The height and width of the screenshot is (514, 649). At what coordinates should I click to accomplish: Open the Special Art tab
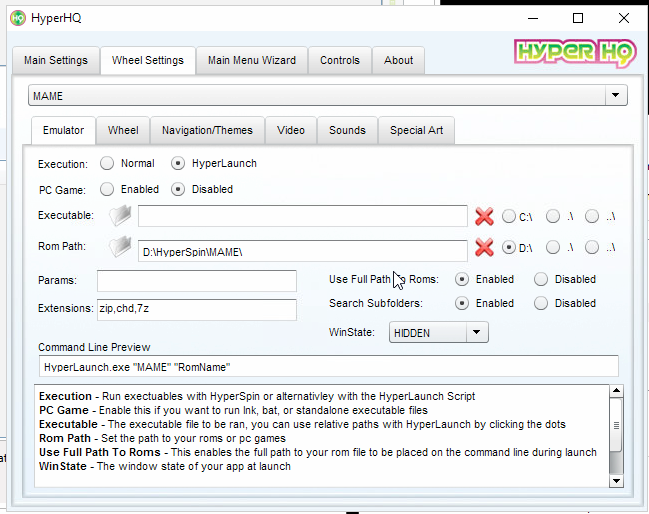point(419,130)
